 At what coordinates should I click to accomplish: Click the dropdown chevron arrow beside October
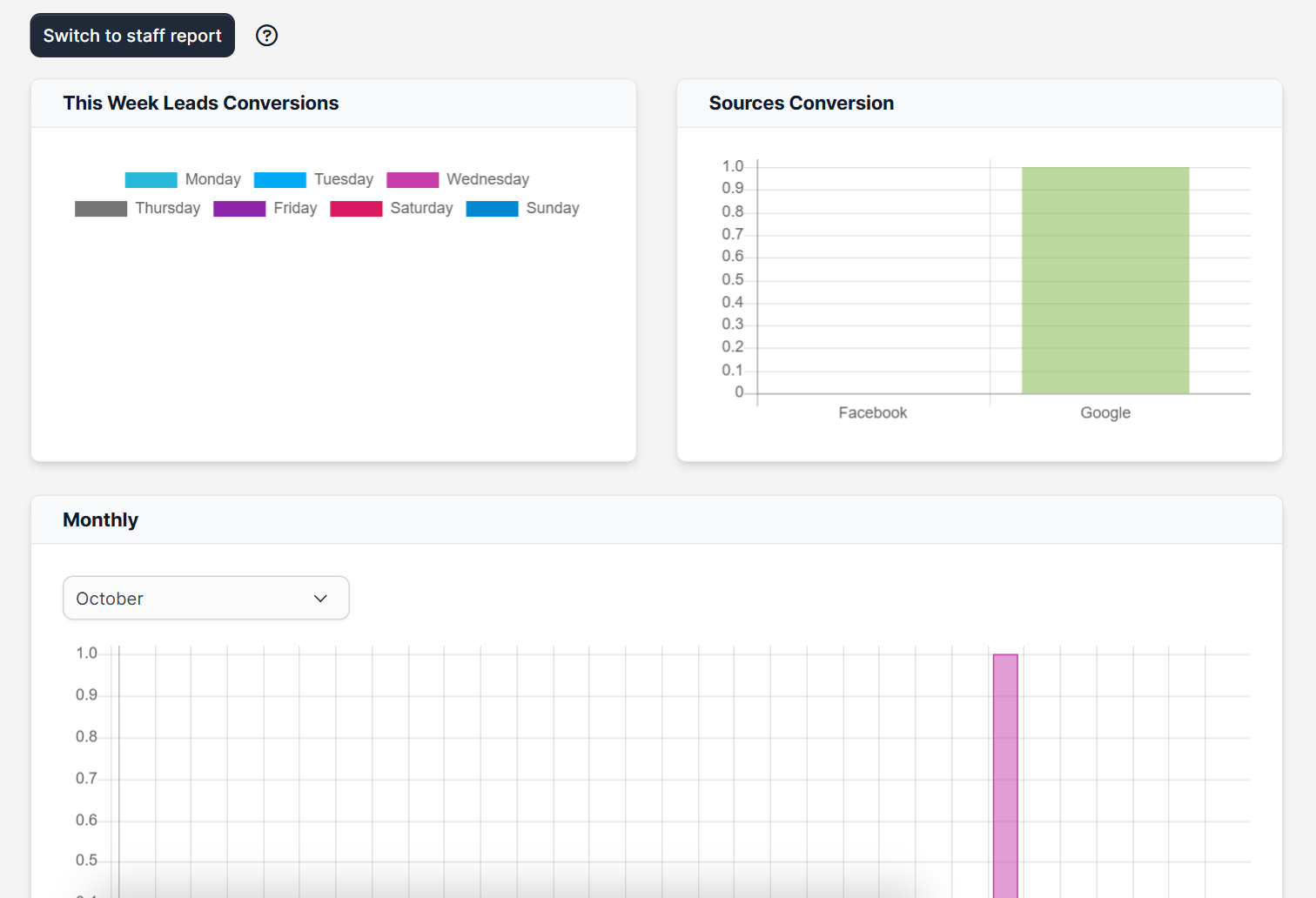320,599
